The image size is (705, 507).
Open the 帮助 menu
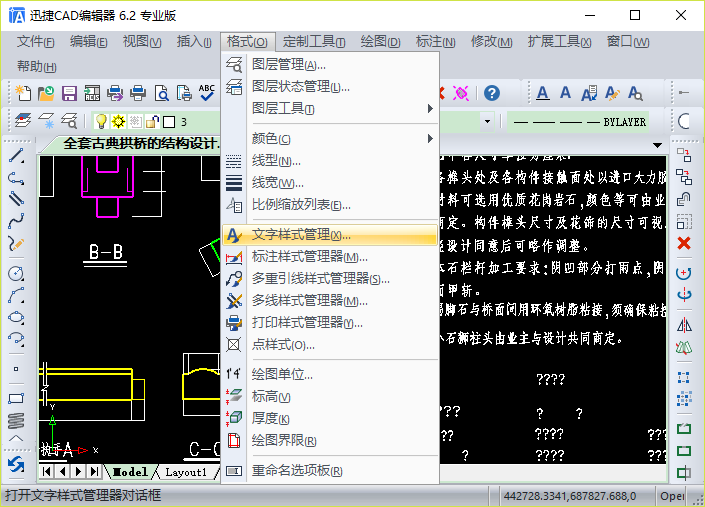coord(37,67)
